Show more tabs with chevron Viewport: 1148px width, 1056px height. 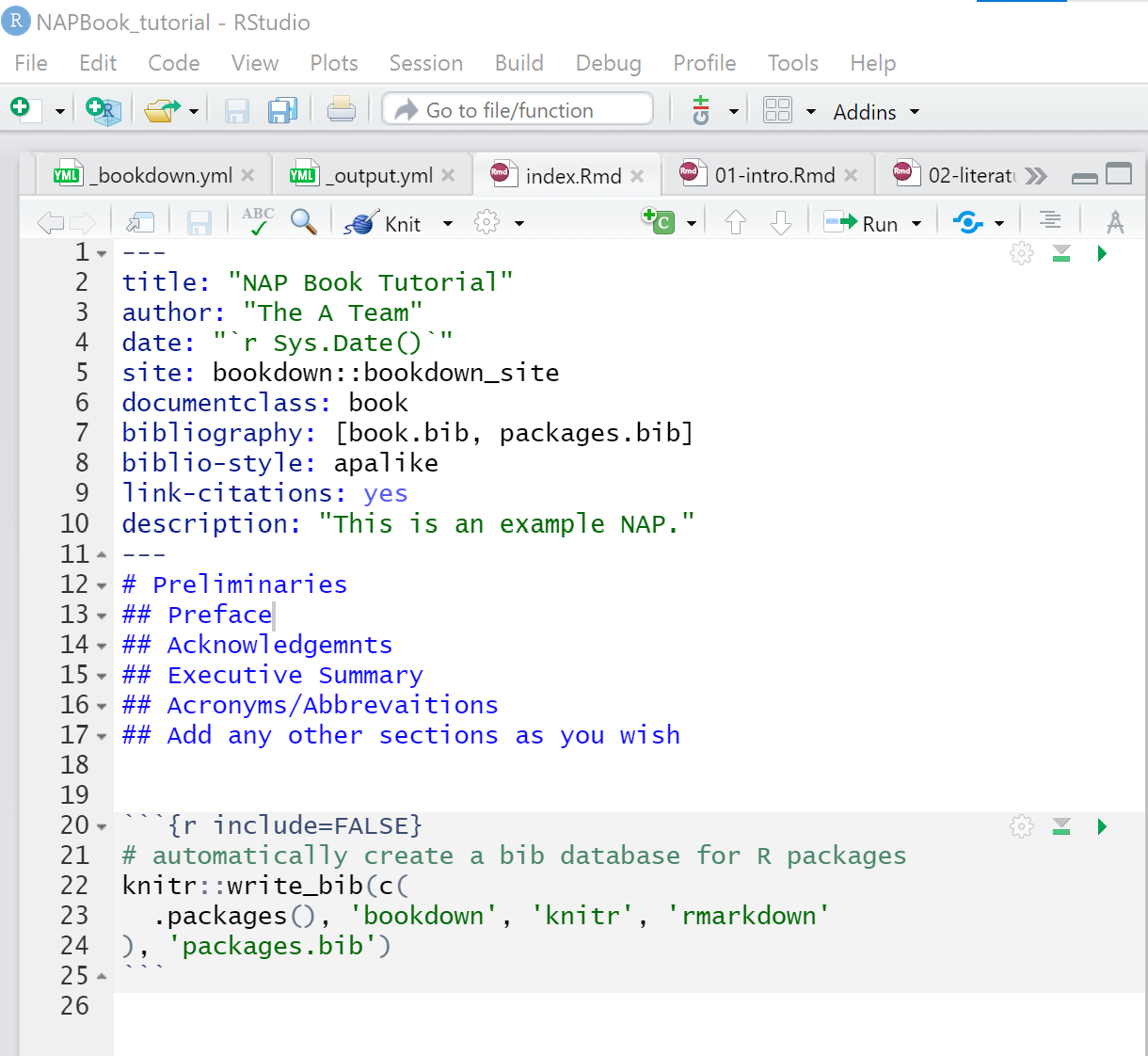pyautogui.click(x=1036, y=176)
